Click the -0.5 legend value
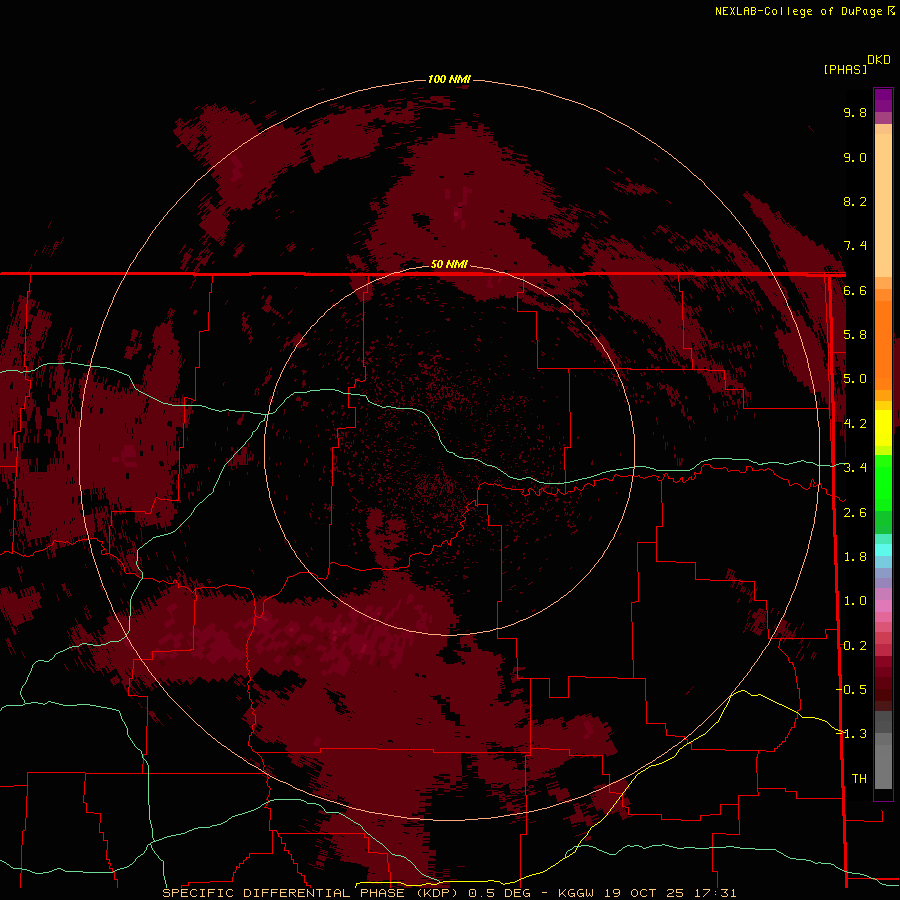The height and width of the screenshot is (900, 900). pos(852,690)
